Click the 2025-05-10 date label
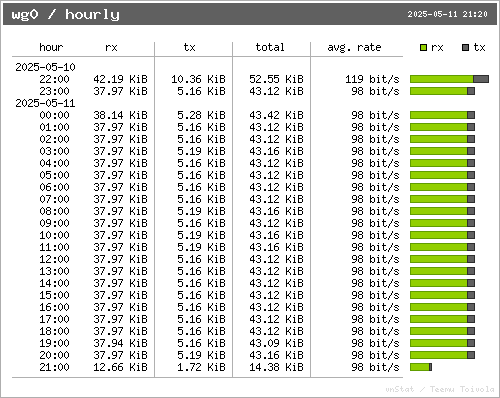 point(45,67)
